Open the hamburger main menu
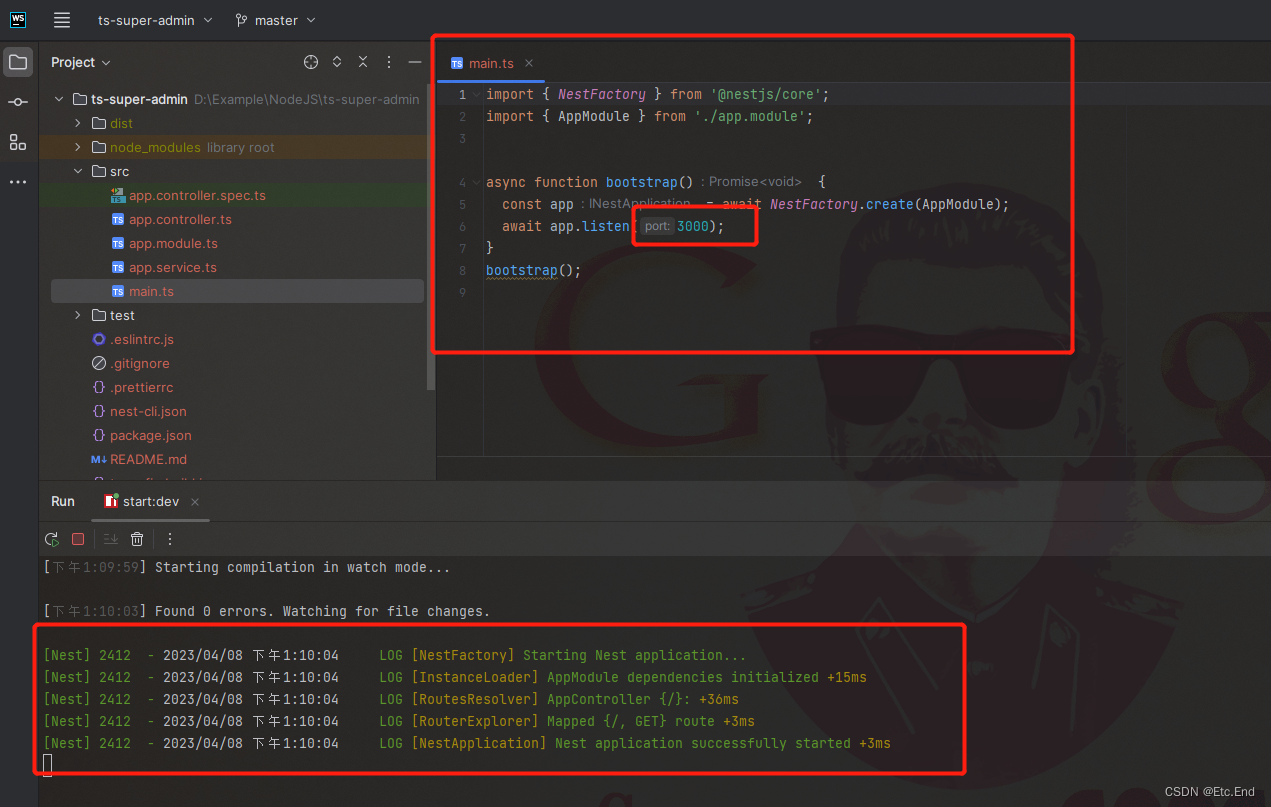 61,20
